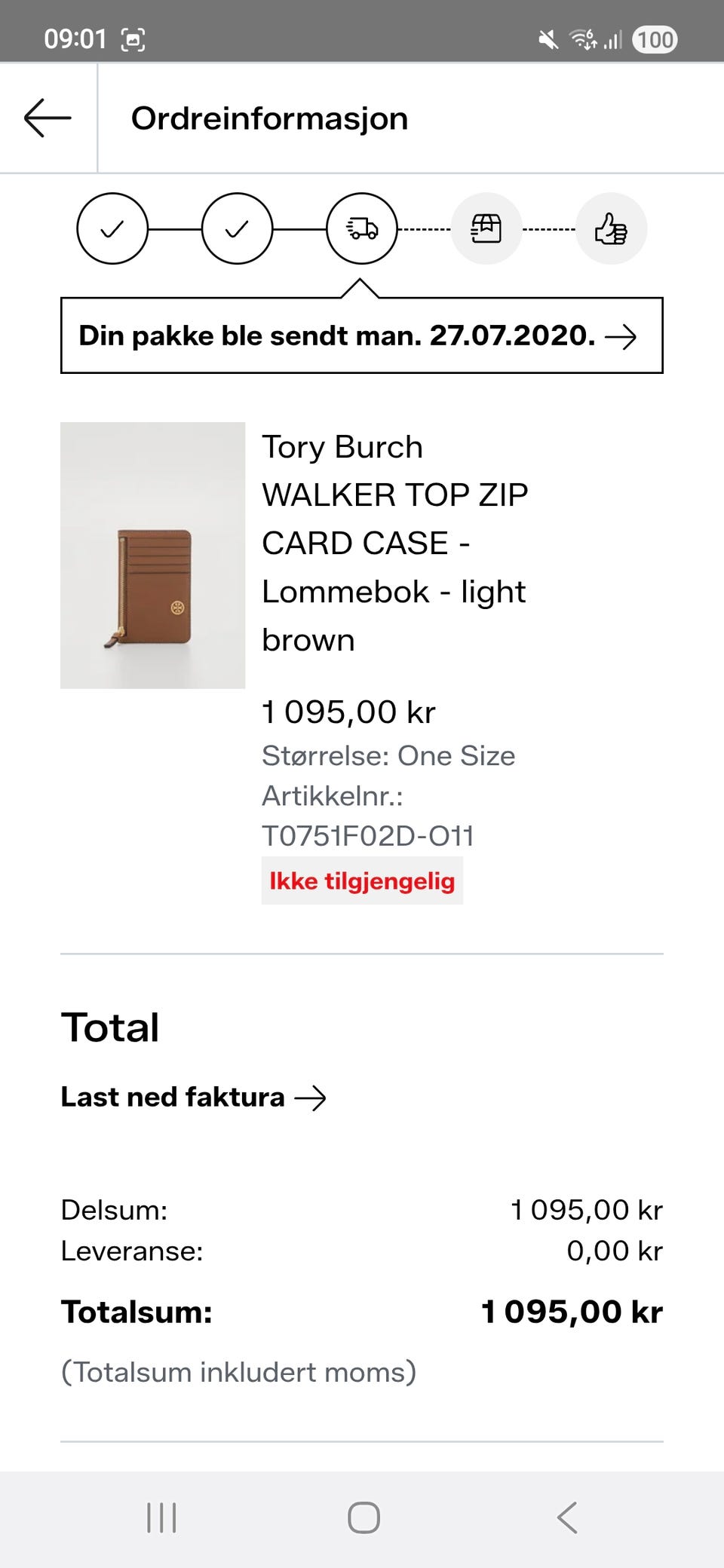The height and width of the screenshot is (1568, 724).
Task: Select the first completed checkmark step
Action: [x=112, y=228]
